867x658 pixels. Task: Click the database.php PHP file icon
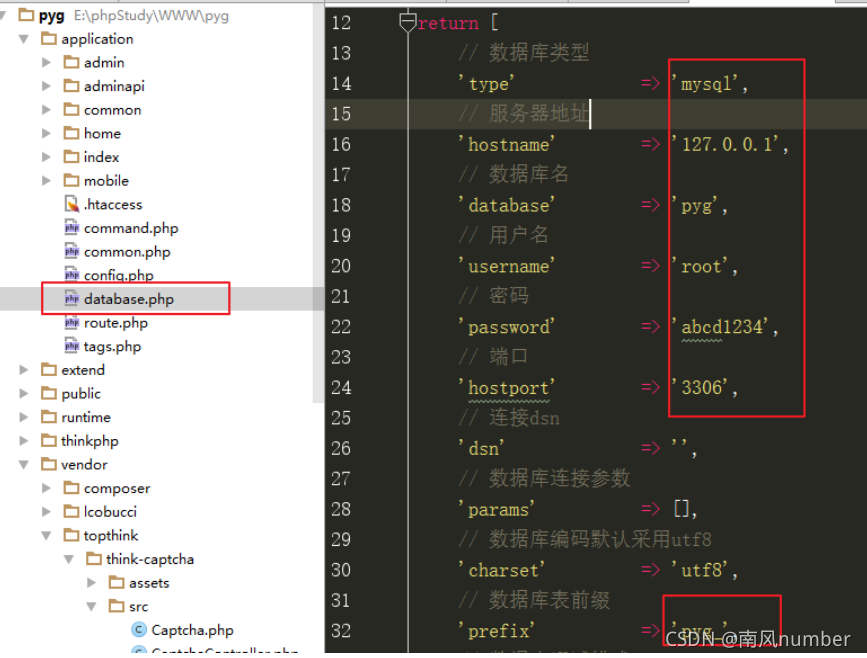[72, 299]
